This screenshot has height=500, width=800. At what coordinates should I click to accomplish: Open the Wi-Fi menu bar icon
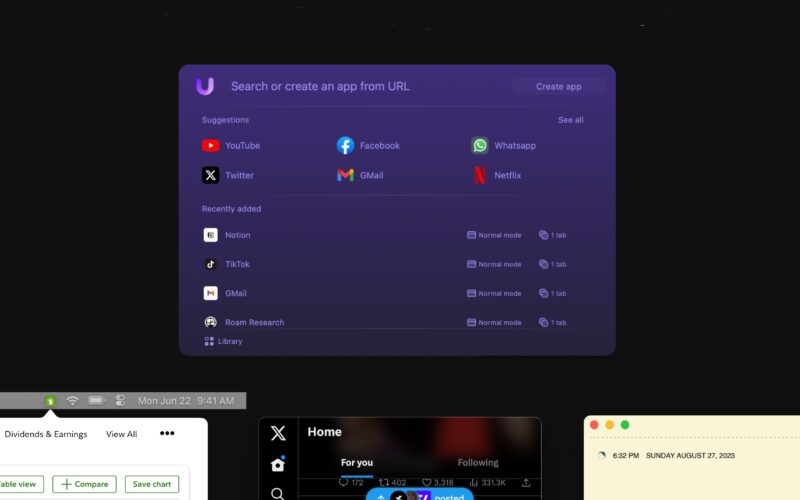coord(72,401)
